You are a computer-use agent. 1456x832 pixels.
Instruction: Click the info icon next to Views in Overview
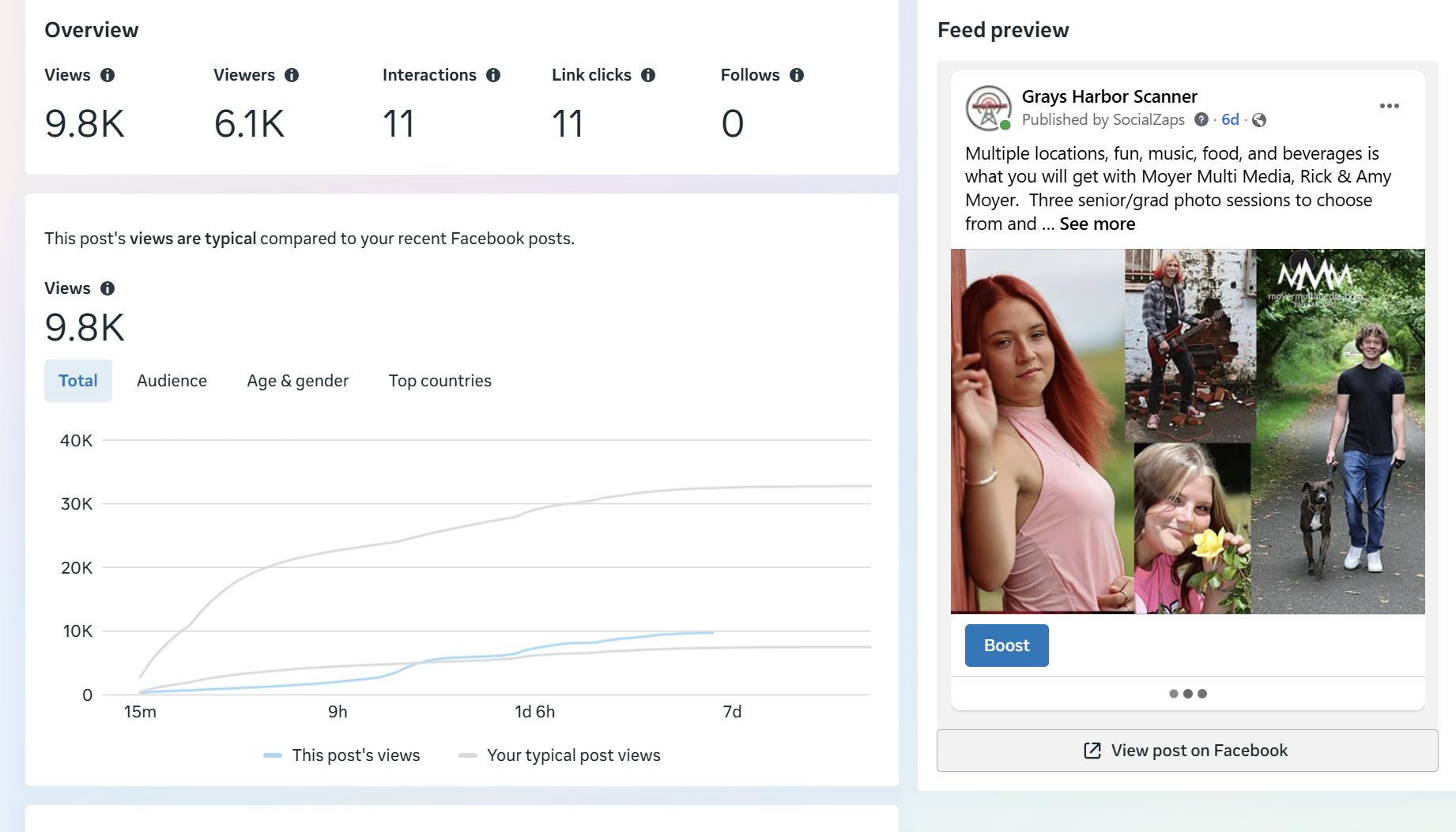[108, 75]
